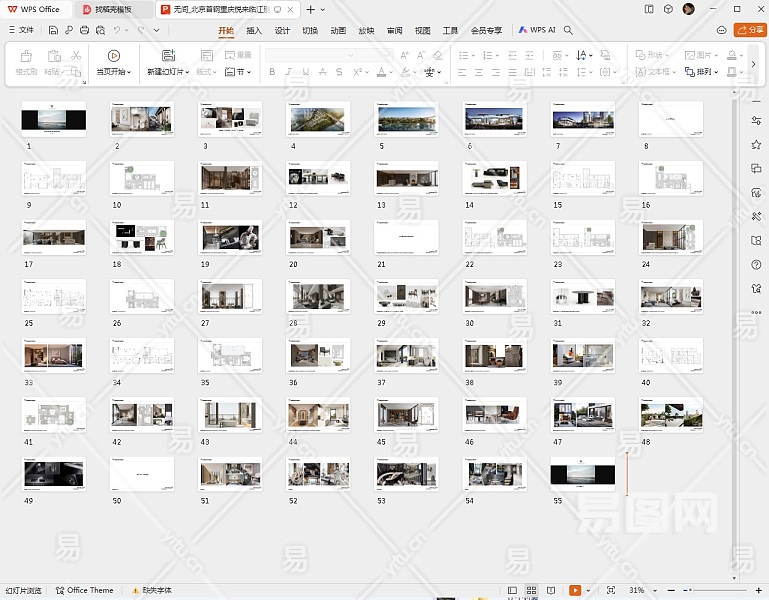Image resolution: width=769 pixels, height=600 pixels.
Task: Open the 文件 file menu
Action: 20,31
